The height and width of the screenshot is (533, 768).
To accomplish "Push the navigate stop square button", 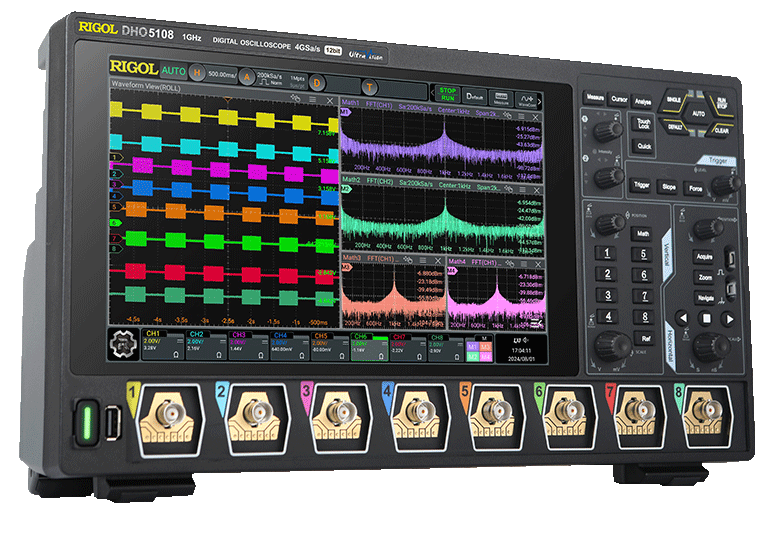I will (706, 319).
